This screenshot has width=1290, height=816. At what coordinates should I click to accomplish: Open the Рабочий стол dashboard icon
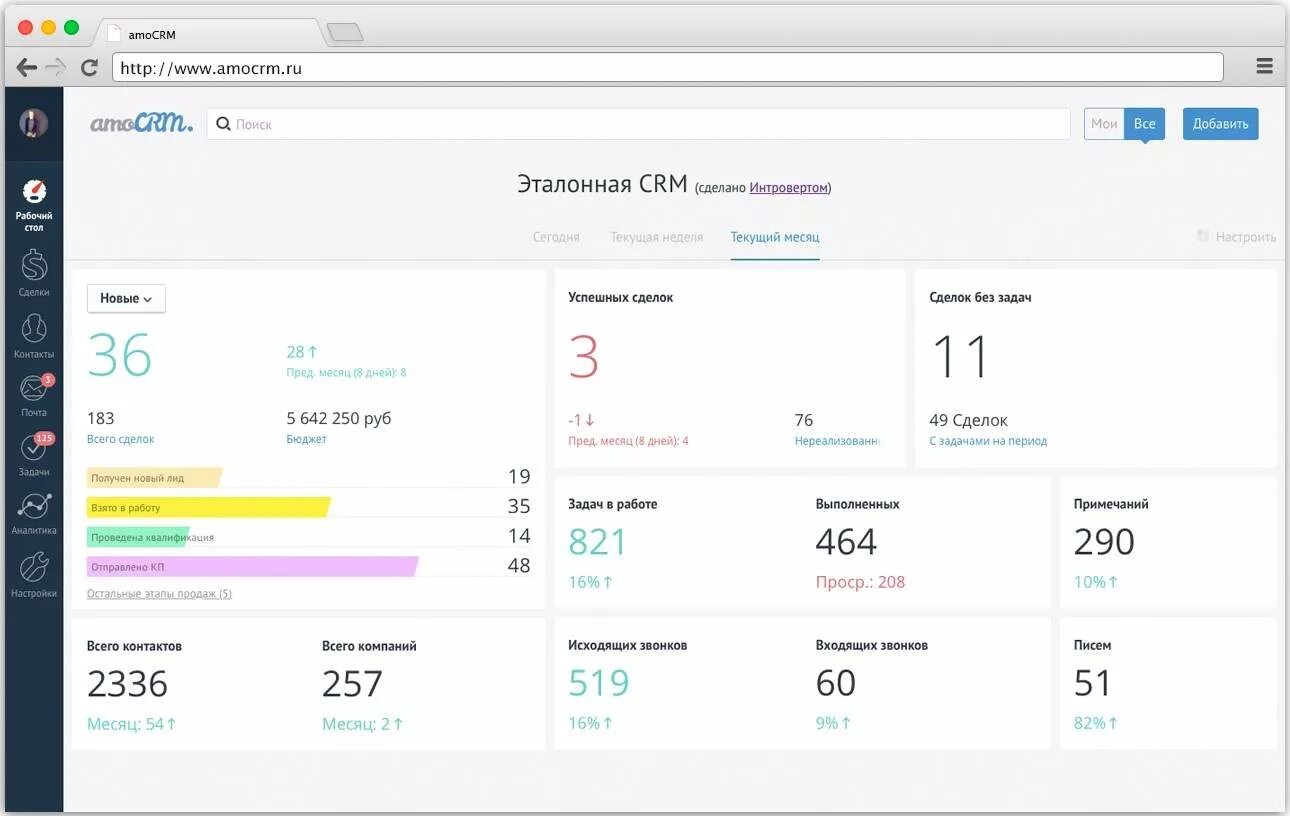[34, 196]
